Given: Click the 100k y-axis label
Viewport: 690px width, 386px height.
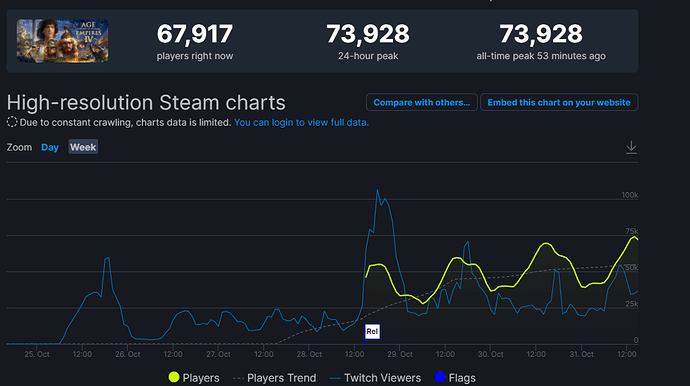Looking at the screenshot, I should point(630,195).
